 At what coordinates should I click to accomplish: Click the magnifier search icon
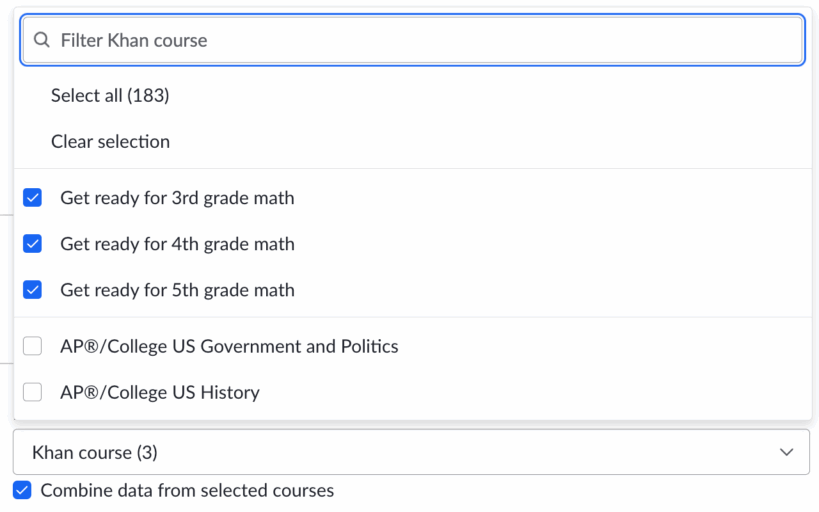42,41
